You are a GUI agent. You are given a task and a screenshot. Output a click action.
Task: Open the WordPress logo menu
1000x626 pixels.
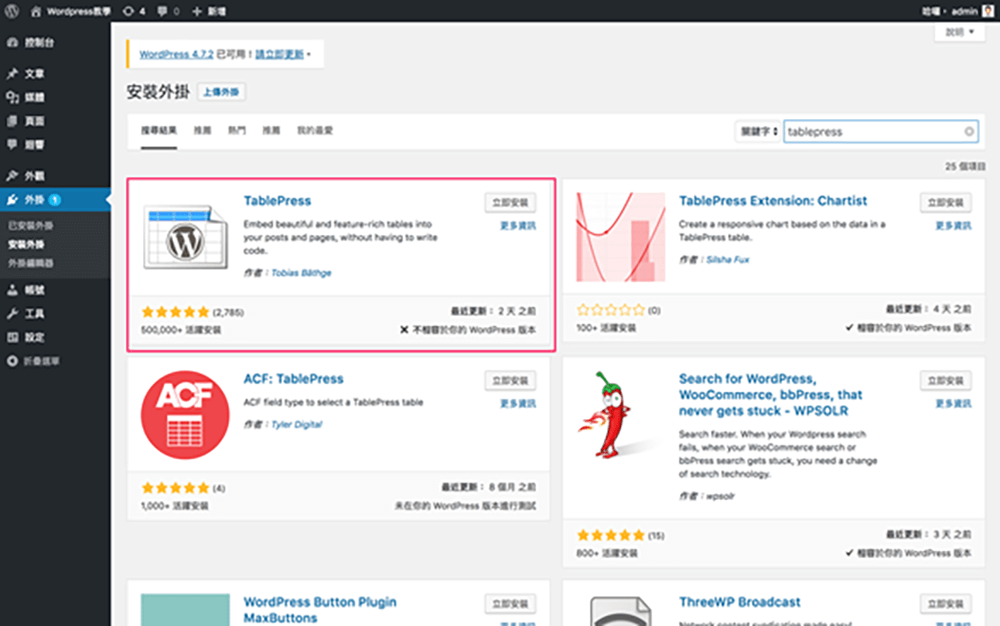[x=11, y=11]
